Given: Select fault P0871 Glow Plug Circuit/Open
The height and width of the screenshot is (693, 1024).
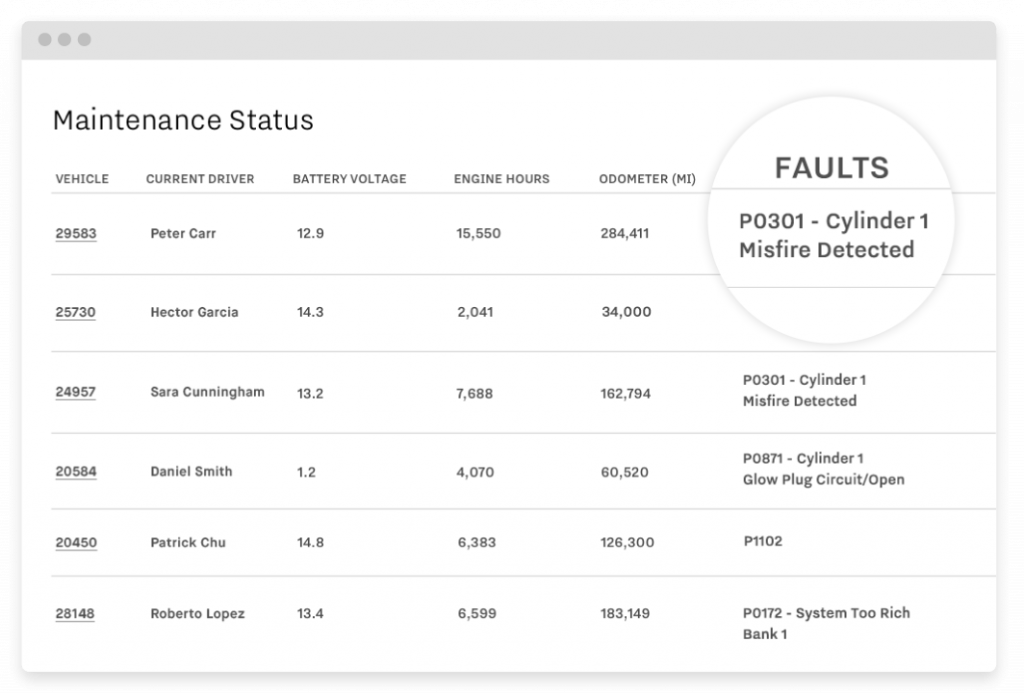Looking at the screenshot, I should (822, 468).
